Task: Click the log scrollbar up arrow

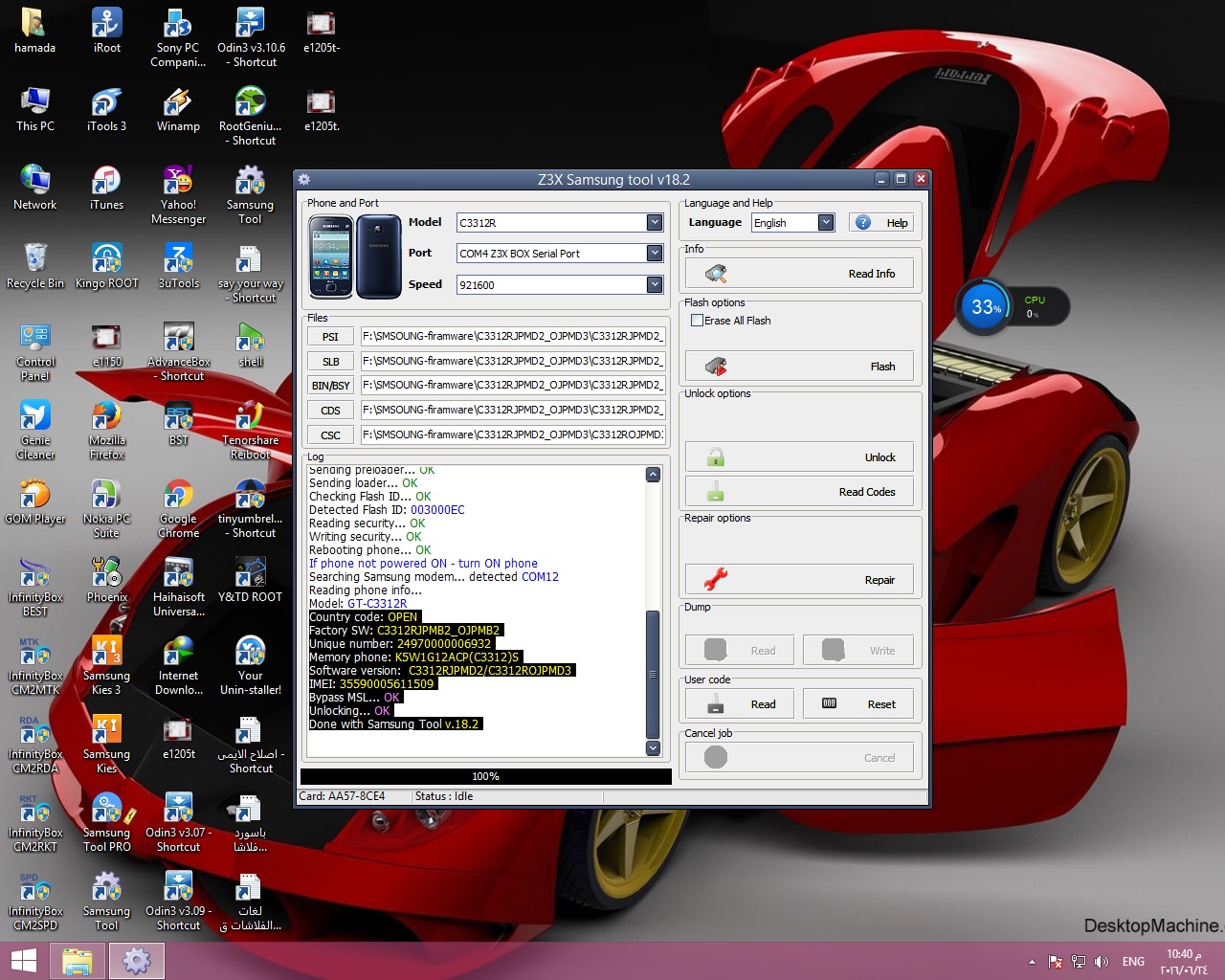Action: (653, 475)
